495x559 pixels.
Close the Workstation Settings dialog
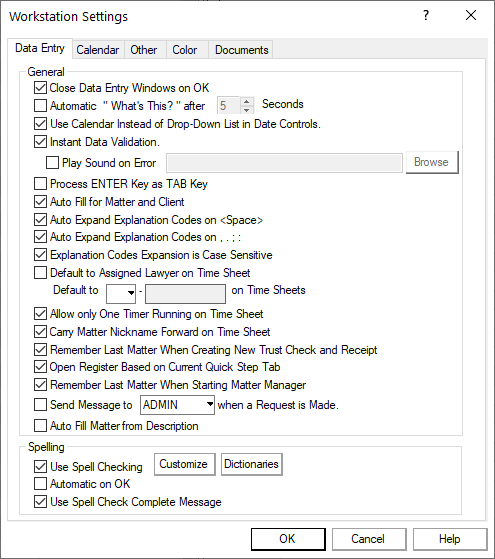click(x=471, y=15)
